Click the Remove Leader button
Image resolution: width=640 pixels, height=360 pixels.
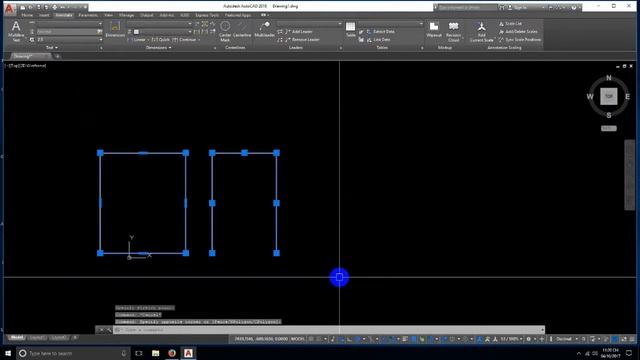coord(302,40)
